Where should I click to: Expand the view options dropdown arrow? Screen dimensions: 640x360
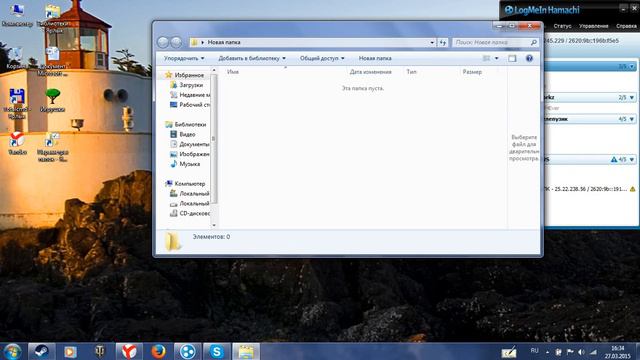point(497,58)
